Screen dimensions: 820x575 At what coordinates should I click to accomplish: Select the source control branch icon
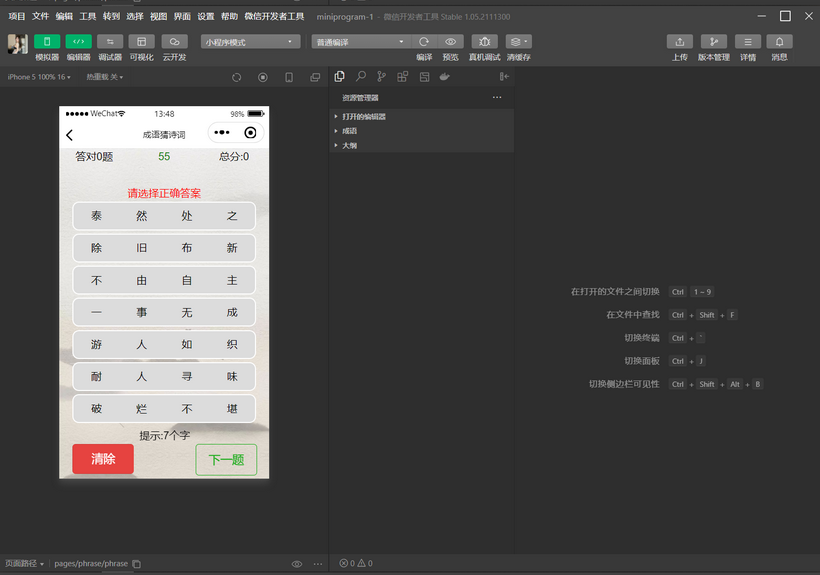[x=382, y=77]
